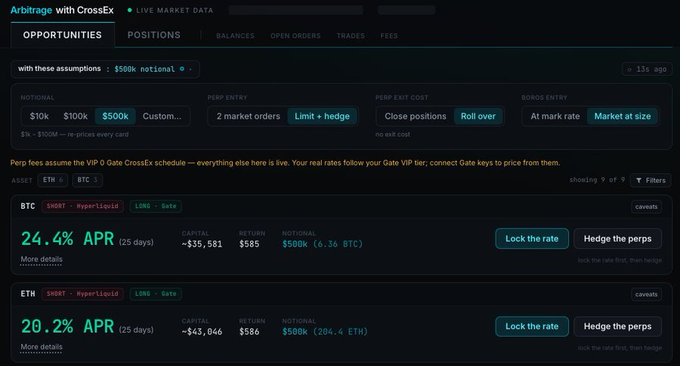Screen dimensions: 680x366
Task: Choose Custom... notional amount
Action: pos(162,116)
